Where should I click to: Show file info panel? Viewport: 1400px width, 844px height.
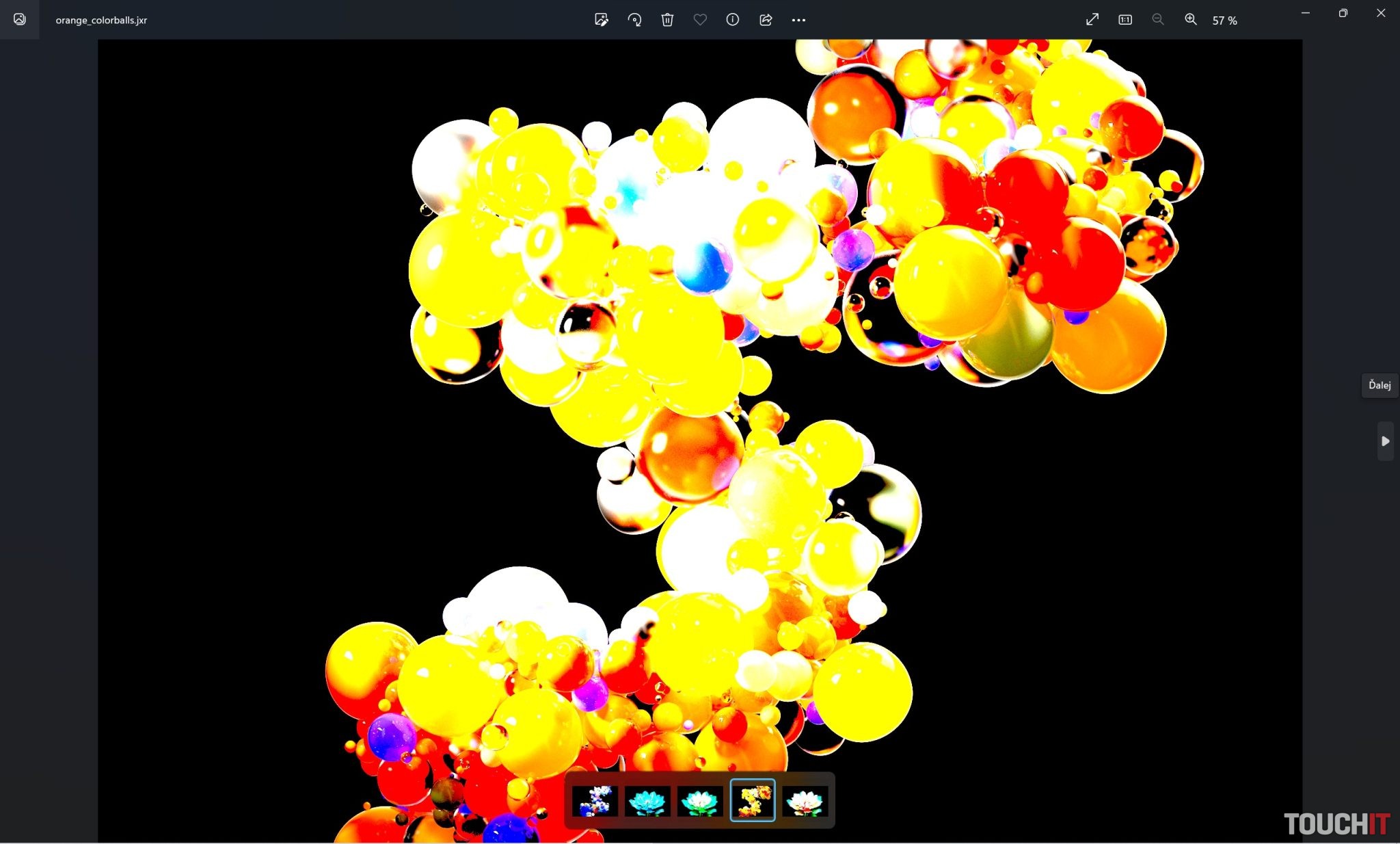coord(733,20)
